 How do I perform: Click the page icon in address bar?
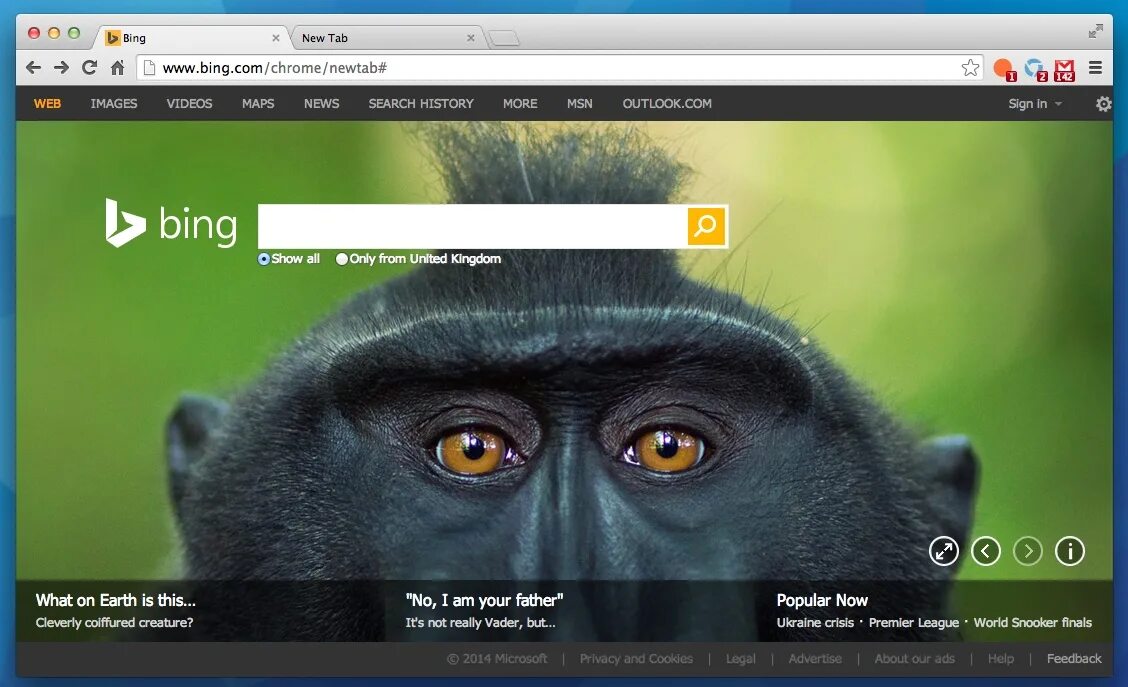coord(150,68)
